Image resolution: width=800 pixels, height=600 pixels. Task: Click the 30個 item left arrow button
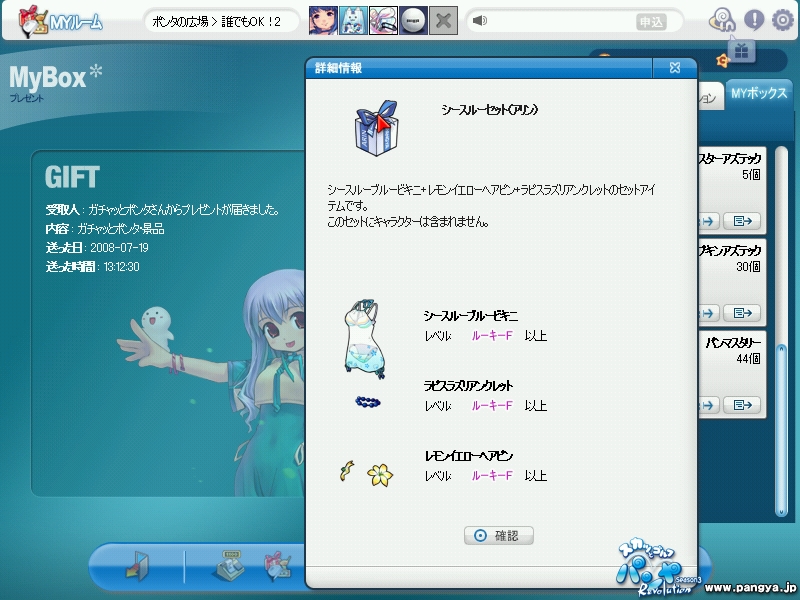(708, 313)
